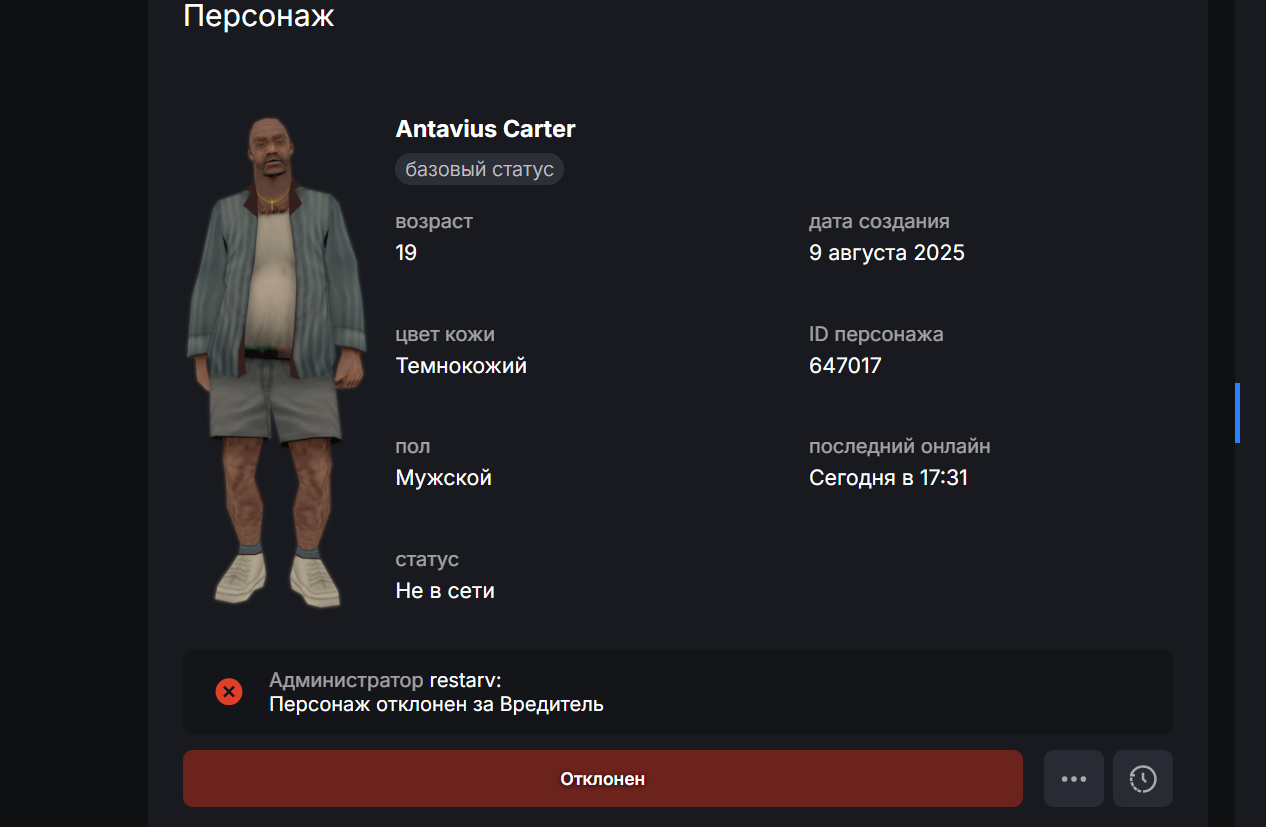Click the red rejection cross icon
1266x827 pixels.
229,691
